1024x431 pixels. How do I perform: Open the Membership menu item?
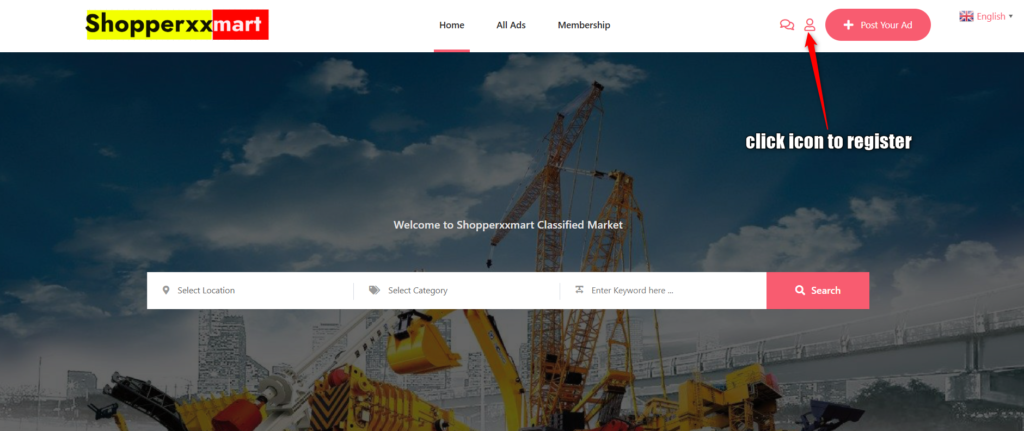tap(584, 25)
